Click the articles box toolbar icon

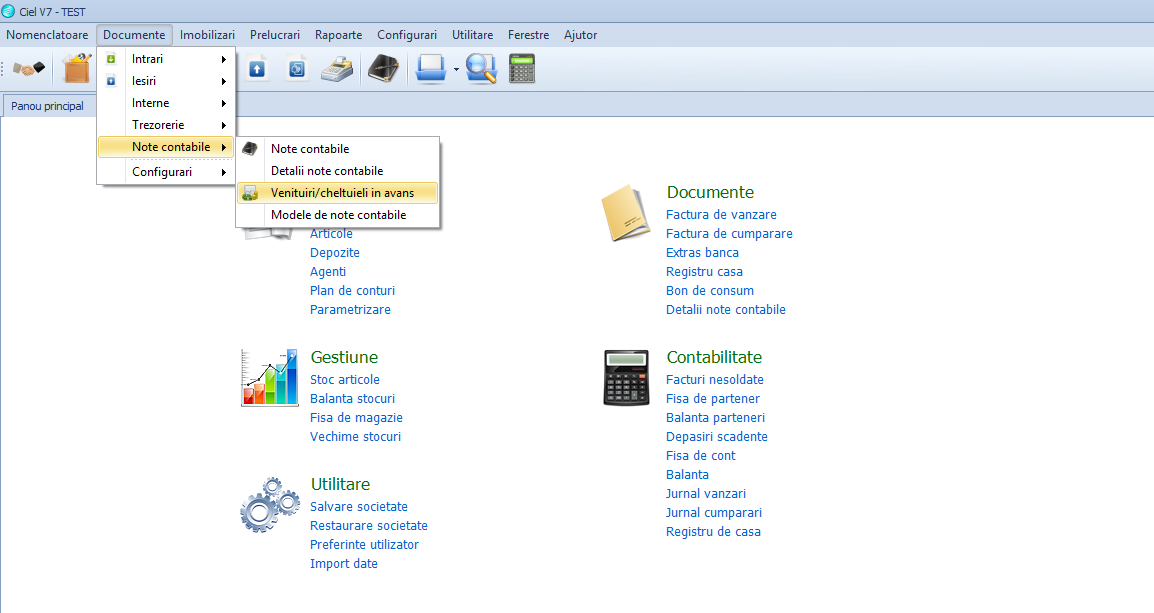click(77, 69)
